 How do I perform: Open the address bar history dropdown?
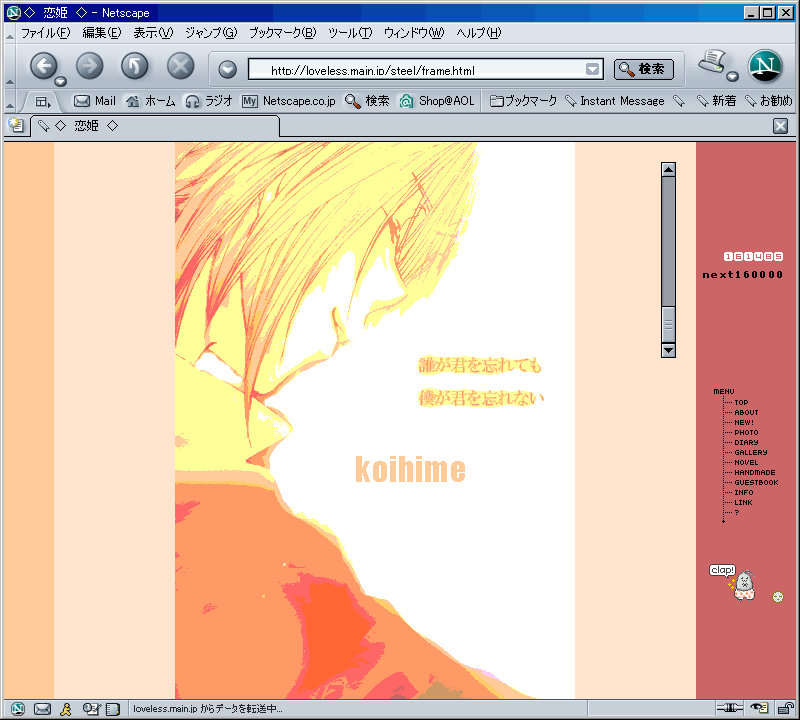pos(592,69)
